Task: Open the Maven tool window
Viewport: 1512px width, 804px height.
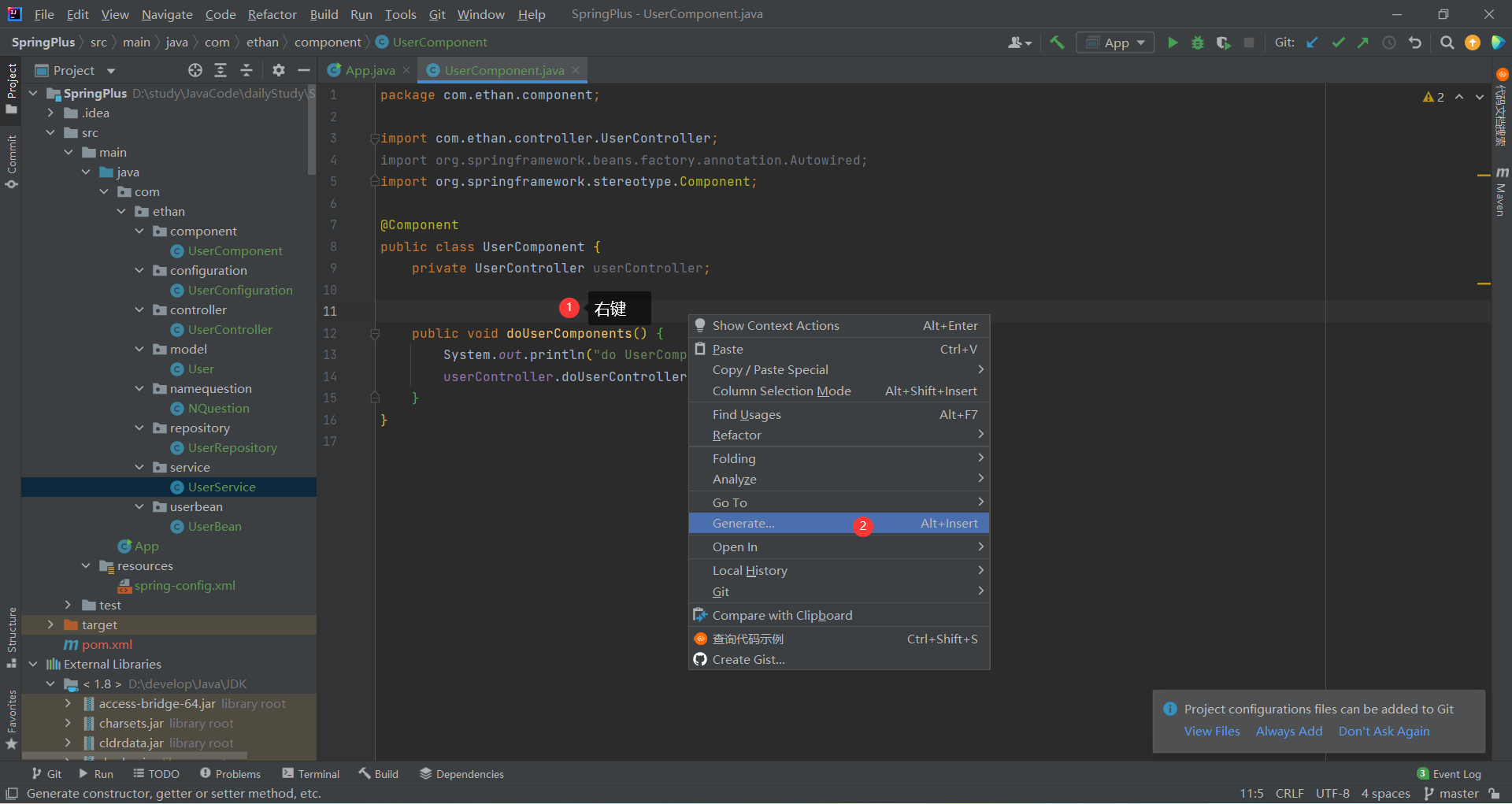Action: 1501,192
